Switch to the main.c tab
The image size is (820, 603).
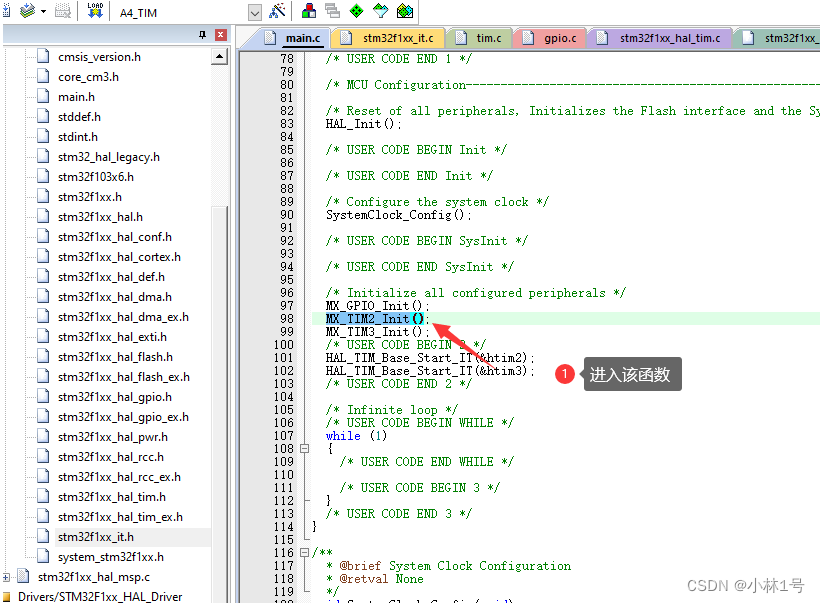coord(294,38)
